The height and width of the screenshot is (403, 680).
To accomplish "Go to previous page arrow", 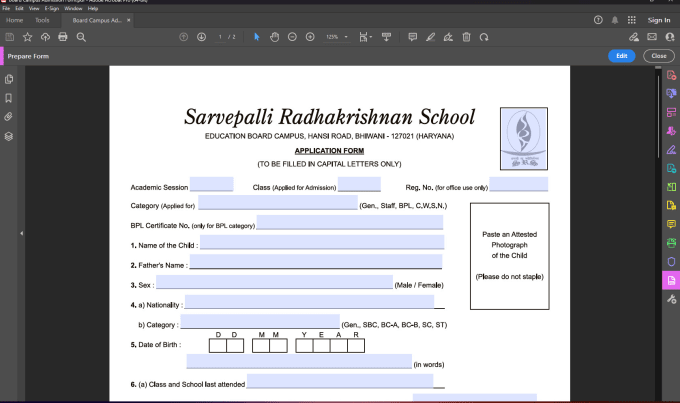I will 183,37.
